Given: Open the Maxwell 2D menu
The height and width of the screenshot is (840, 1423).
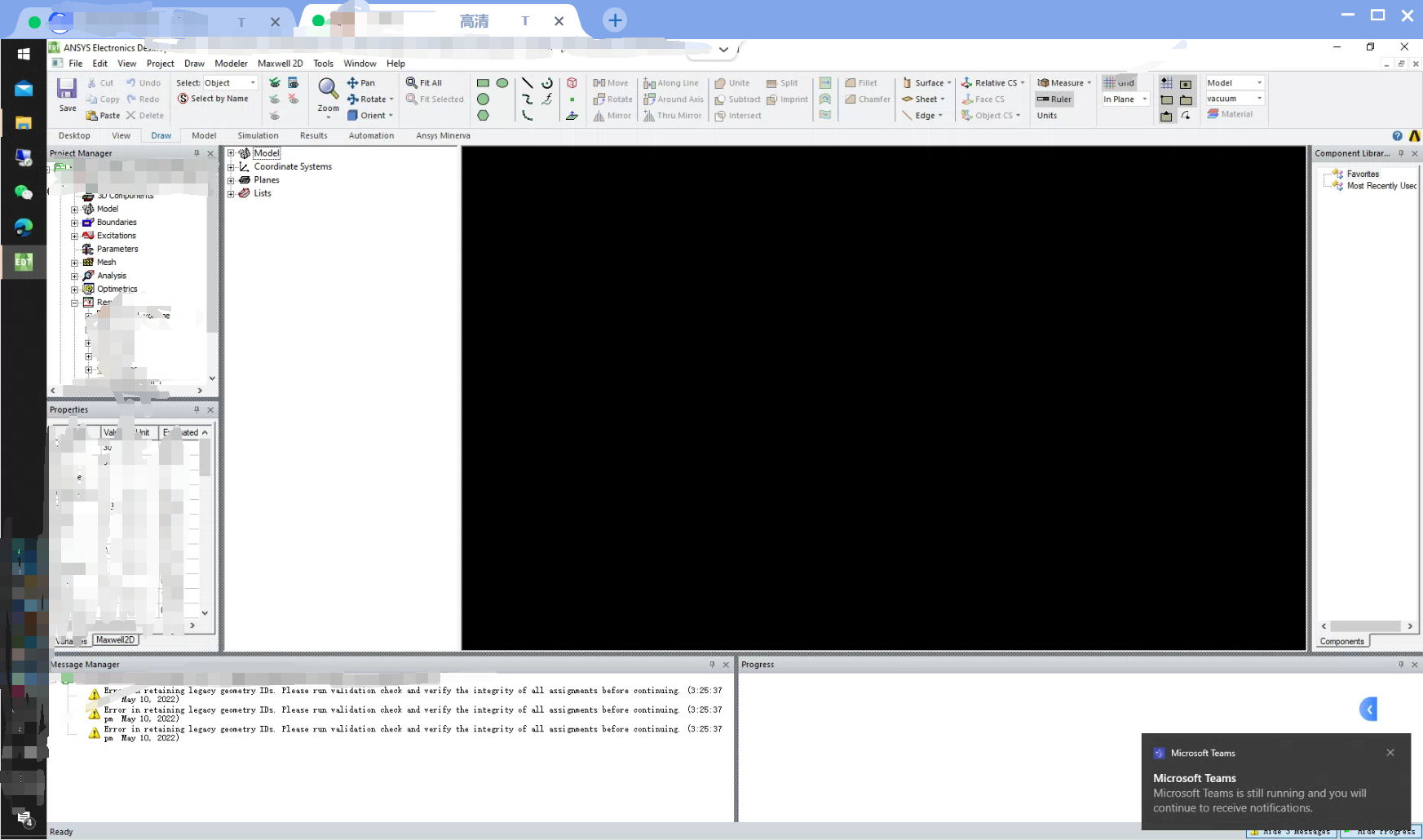Looking at the screenshot, I should pos(280,63).
